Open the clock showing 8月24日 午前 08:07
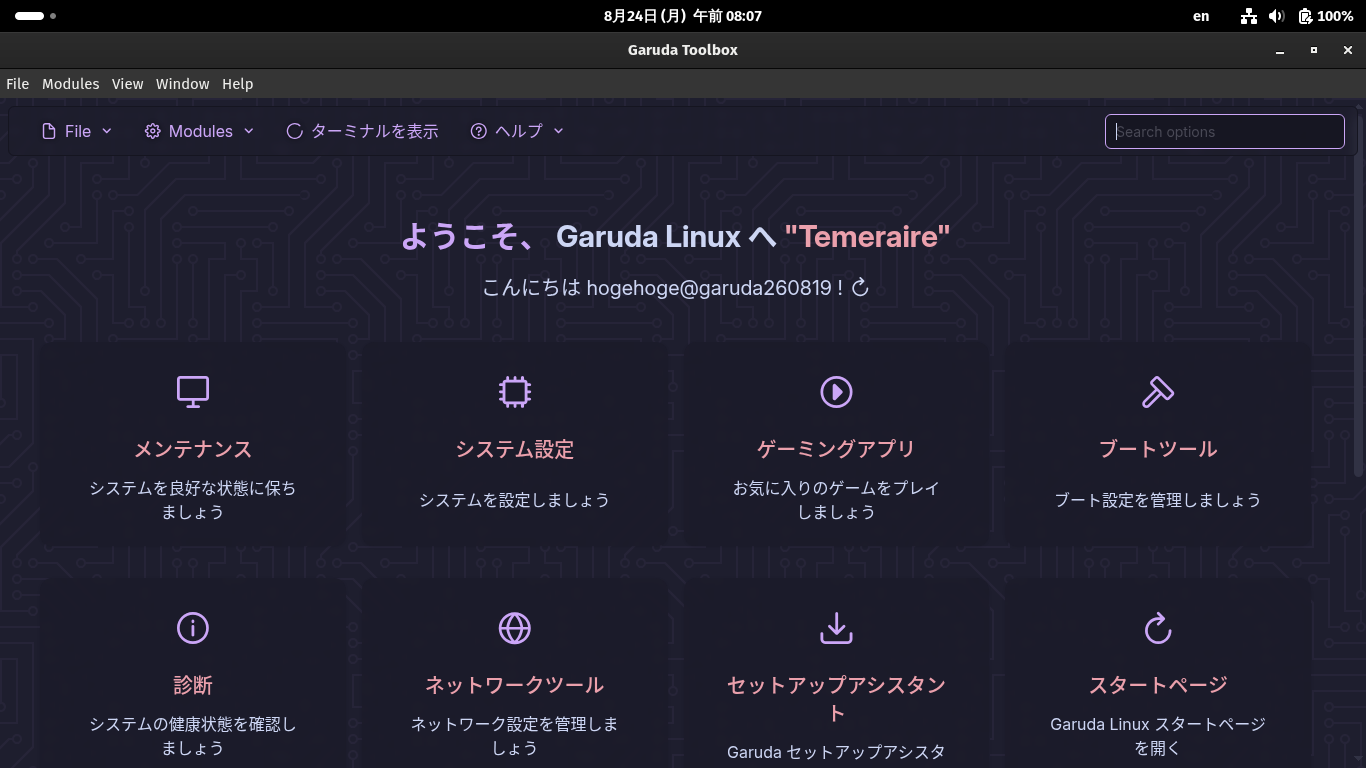This screenshot has height=768, width=1366. (683, 16)
